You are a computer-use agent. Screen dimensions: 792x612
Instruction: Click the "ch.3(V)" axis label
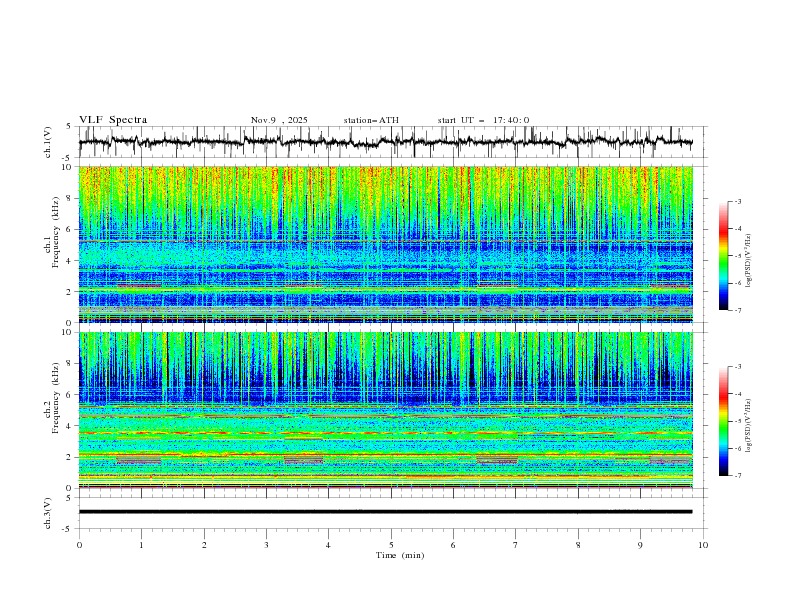tap(48, 513)
